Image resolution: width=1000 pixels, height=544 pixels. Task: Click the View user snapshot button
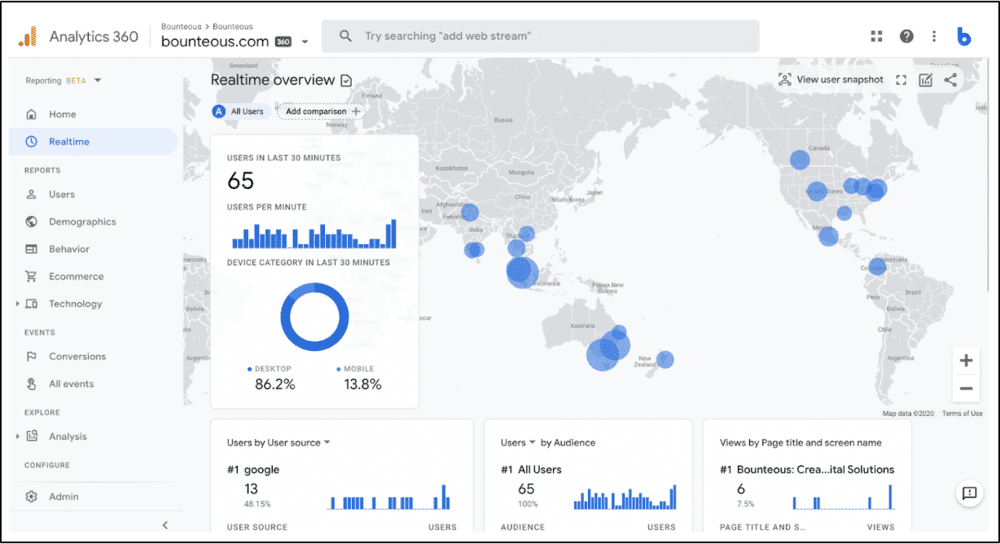831,80
